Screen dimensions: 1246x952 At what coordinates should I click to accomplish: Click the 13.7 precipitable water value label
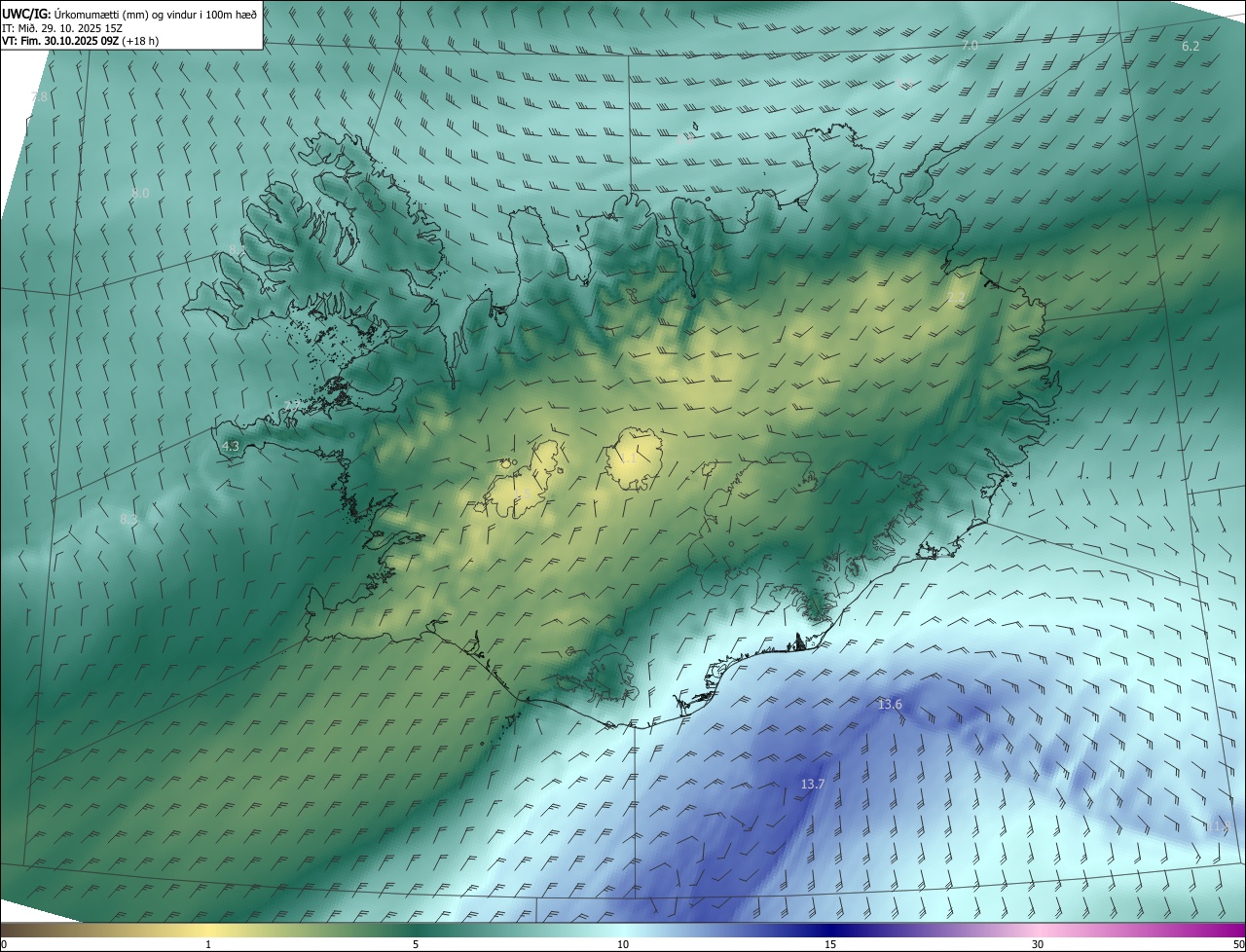[813, 784]
